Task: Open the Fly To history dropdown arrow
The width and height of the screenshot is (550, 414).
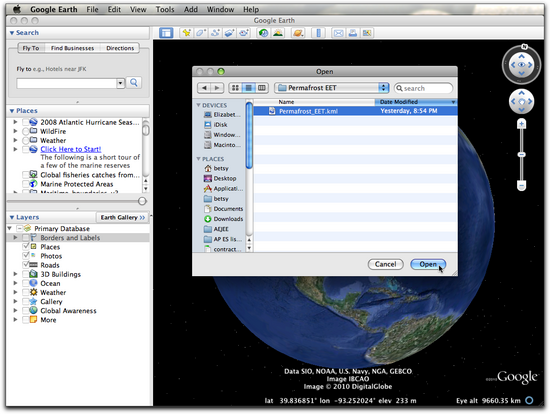Action: (x=120, y=83)
